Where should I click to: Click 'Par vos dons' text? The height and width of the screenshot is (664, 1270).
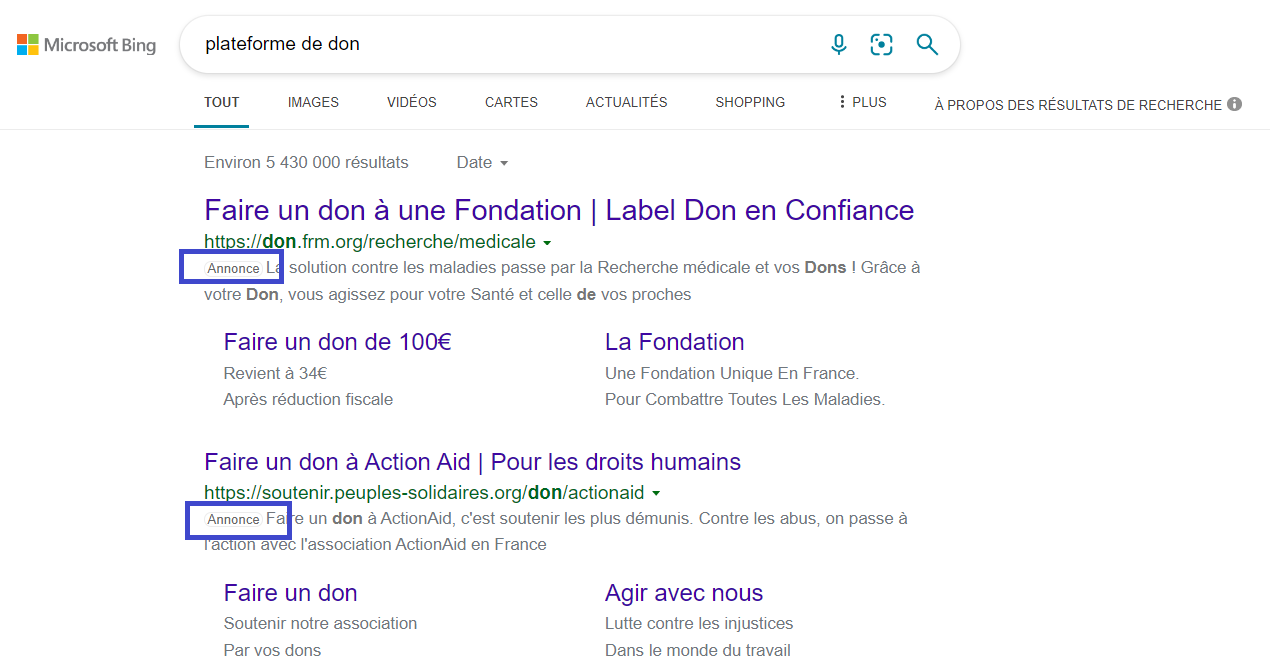click(273, 650)
